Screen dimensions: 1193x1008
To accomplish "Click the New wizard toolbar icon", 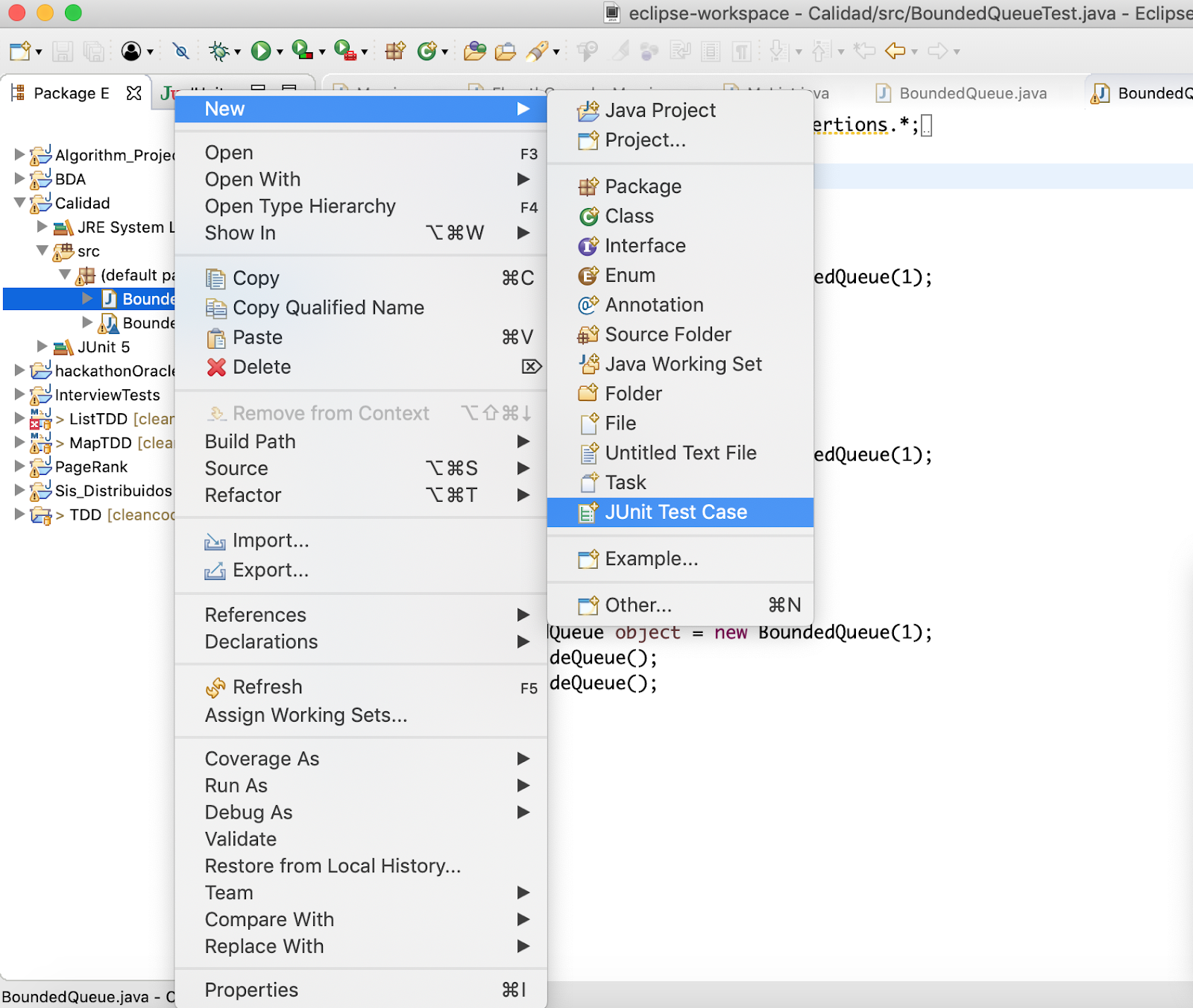I will coord(19,51).
